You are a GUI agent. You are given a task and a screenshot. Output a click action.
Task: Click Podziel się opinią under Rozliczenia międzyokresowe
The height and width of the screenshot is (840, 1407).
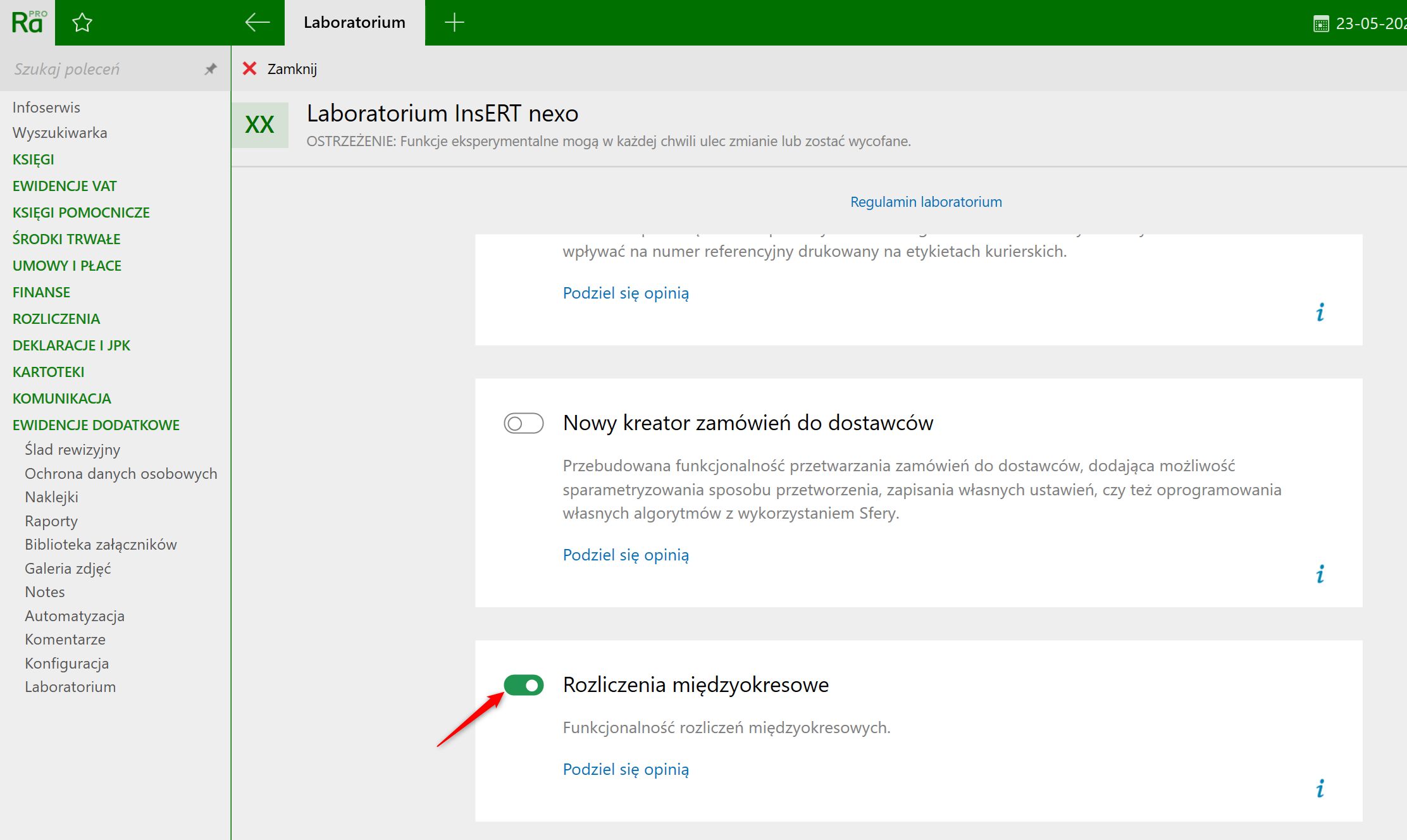(x=626, y=769)
